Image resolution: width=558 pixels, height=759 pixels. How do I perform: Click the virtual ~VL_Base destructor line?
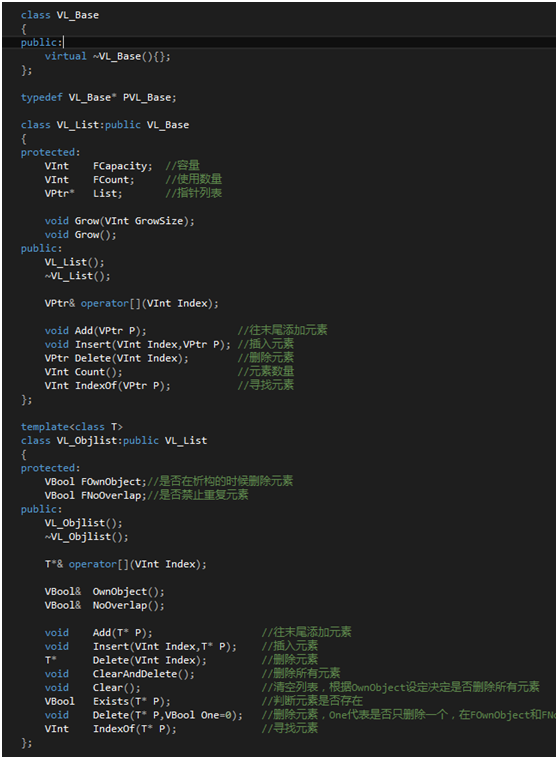click(107, 56)
